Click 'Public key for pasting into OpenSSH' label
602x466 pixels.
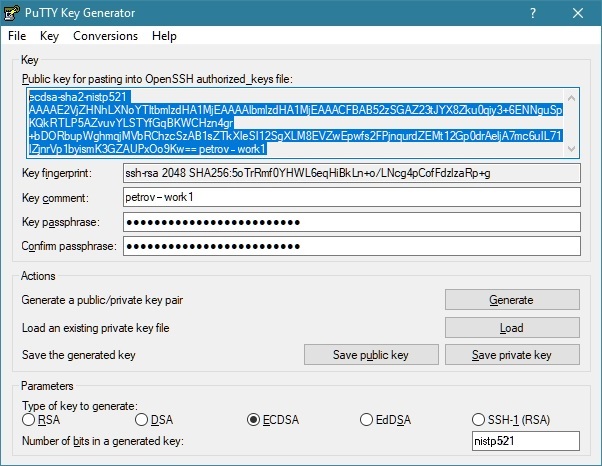(157, 79)
